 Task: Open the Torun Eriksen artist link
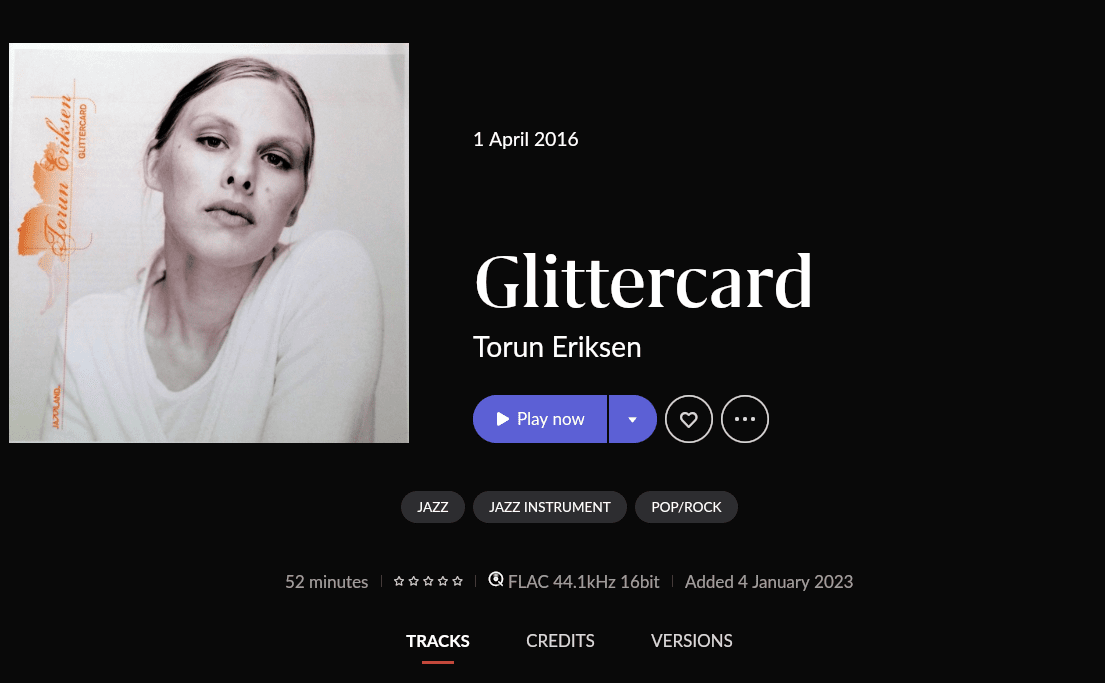point(557,347)
